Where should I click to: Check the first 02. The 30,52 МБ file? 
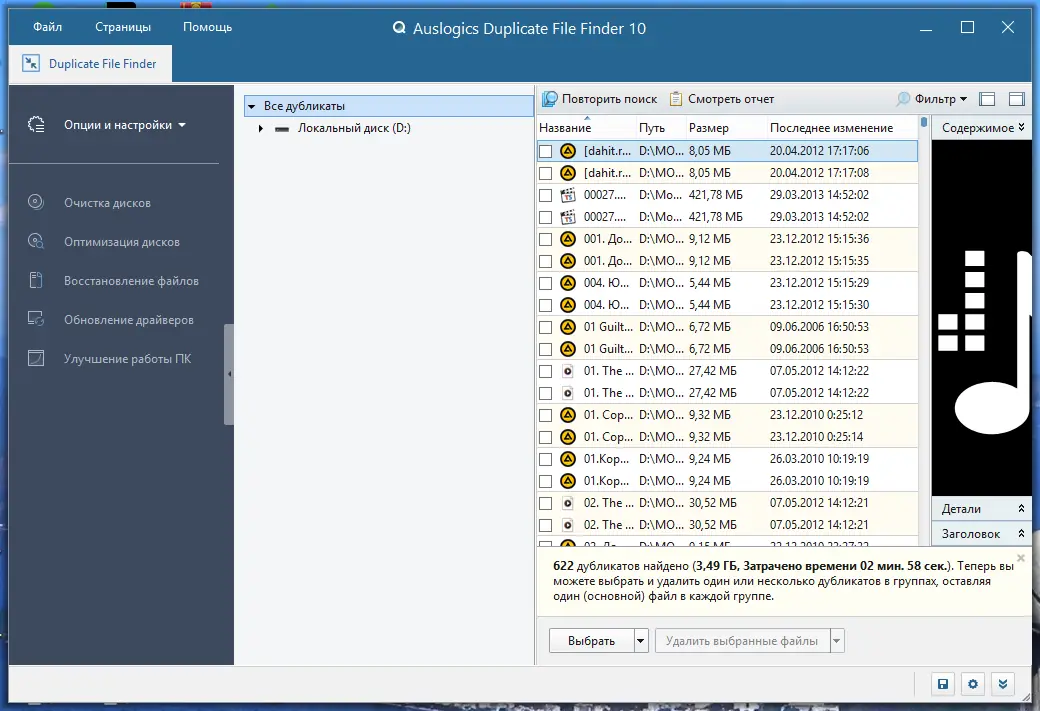545,503
